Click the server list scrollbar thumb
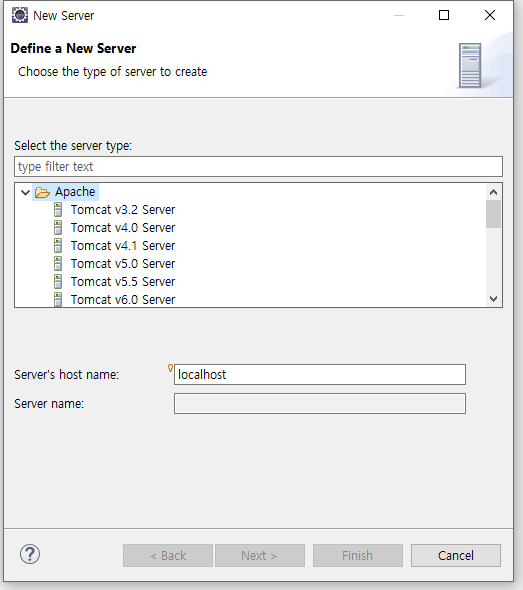 point(493,214)
